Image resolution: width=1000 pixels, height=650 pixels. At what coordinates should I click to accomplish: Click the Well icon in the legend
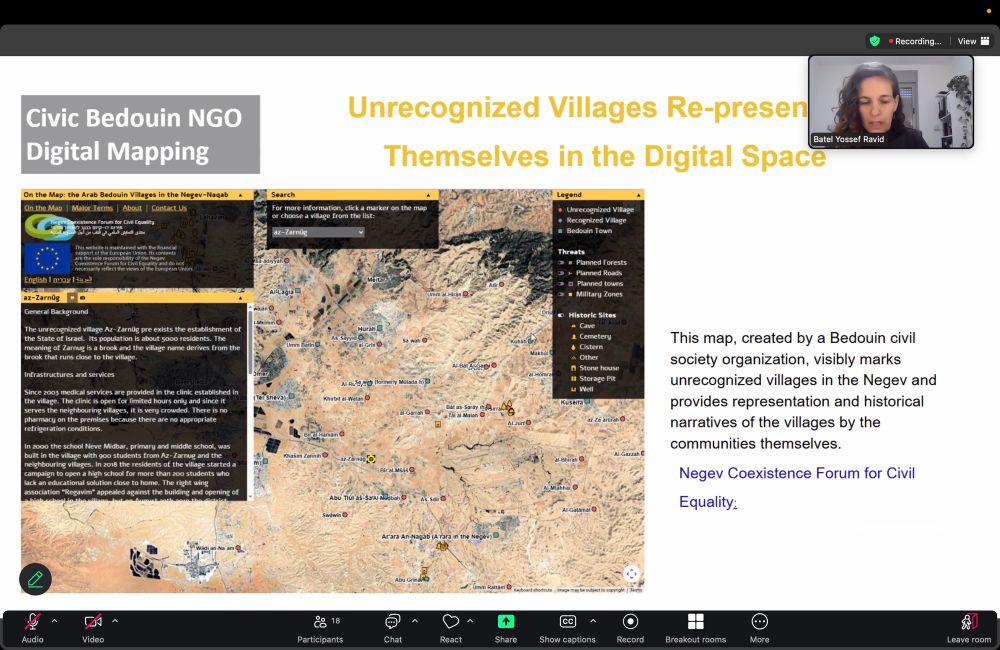pos(573,389)
